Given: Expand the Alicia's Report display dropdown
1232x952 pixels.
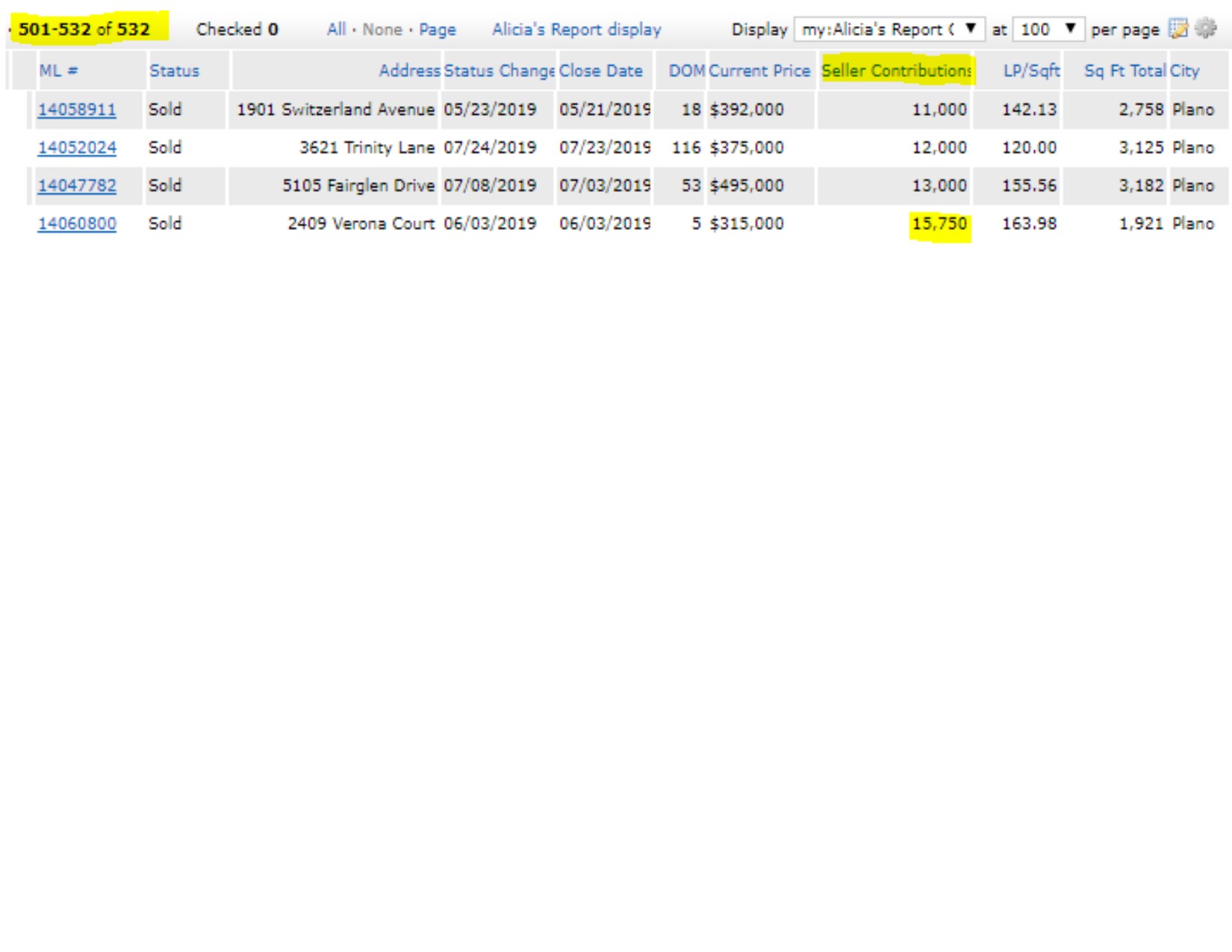Looking at the screenshot, I should 889,29.
